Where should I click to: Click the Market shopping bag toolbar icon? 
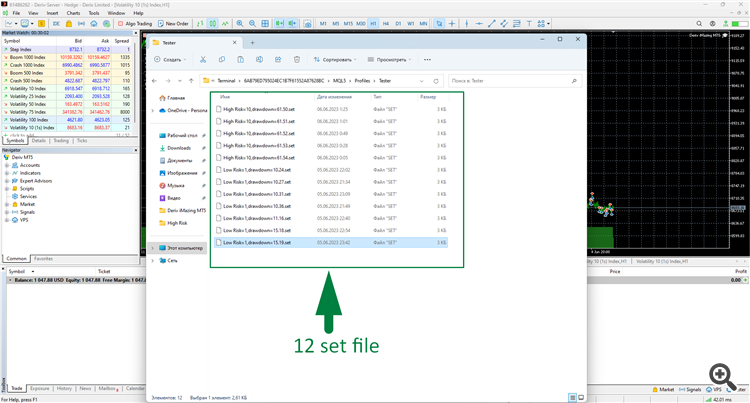[x=69, y=23]
